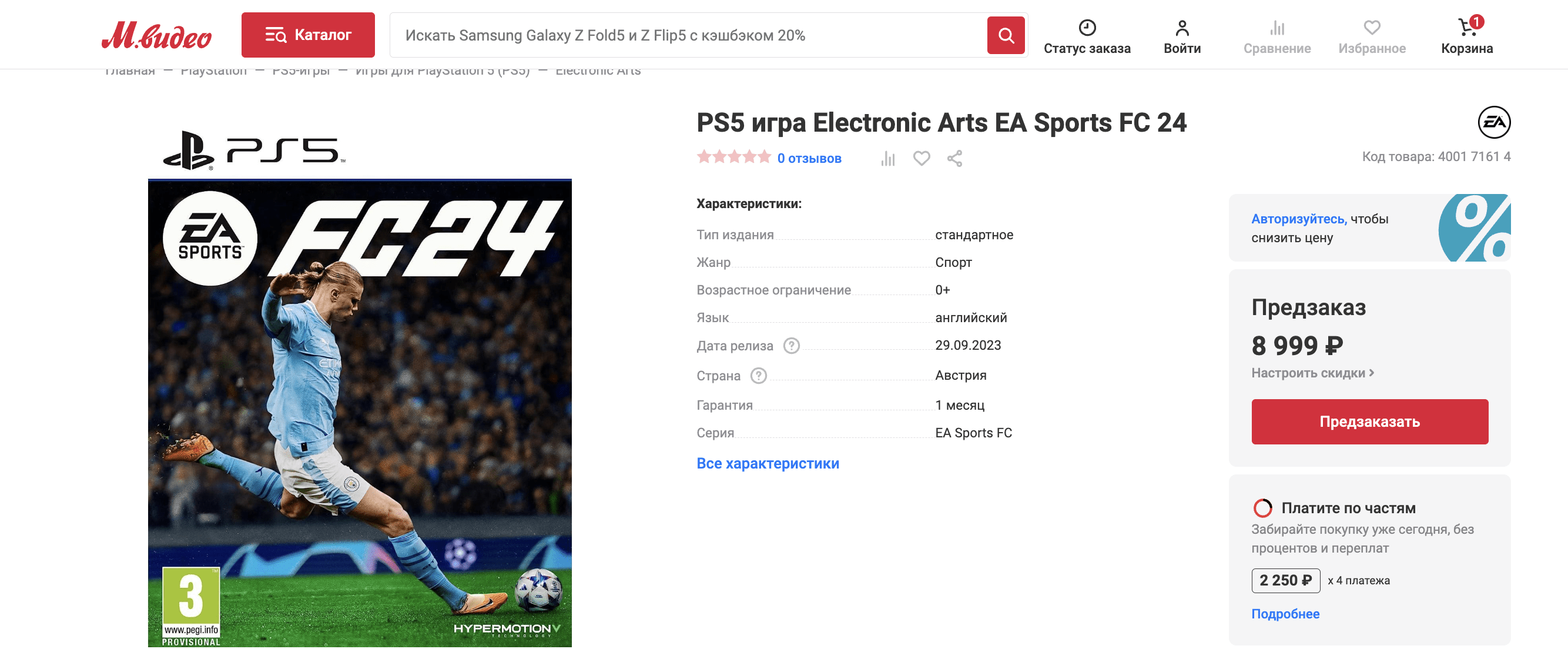Open the Корзина cart icon
1568x649 pixels.
[1467, 28]
